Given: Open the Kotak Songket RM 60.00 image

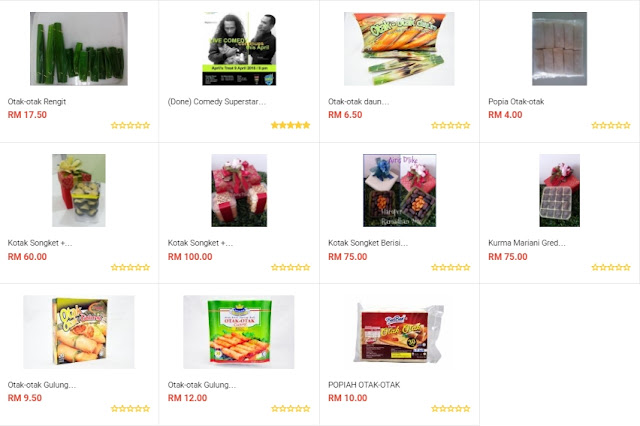Looking at the screenshot, I should pos(79,190).
